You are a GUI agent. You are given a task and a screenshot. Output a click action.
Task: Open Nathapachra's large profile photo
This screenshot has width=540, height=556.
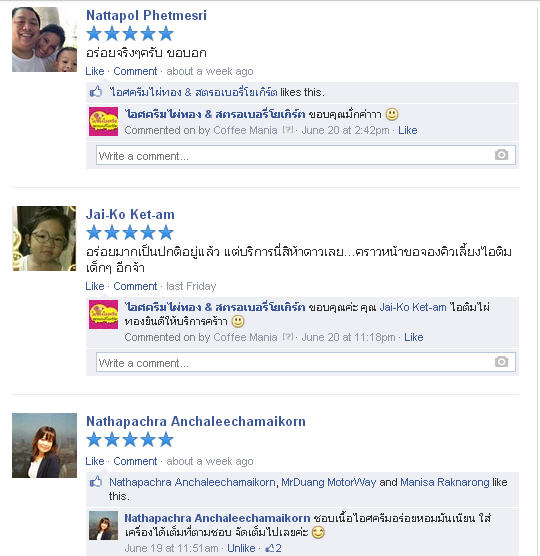[44, 445]
